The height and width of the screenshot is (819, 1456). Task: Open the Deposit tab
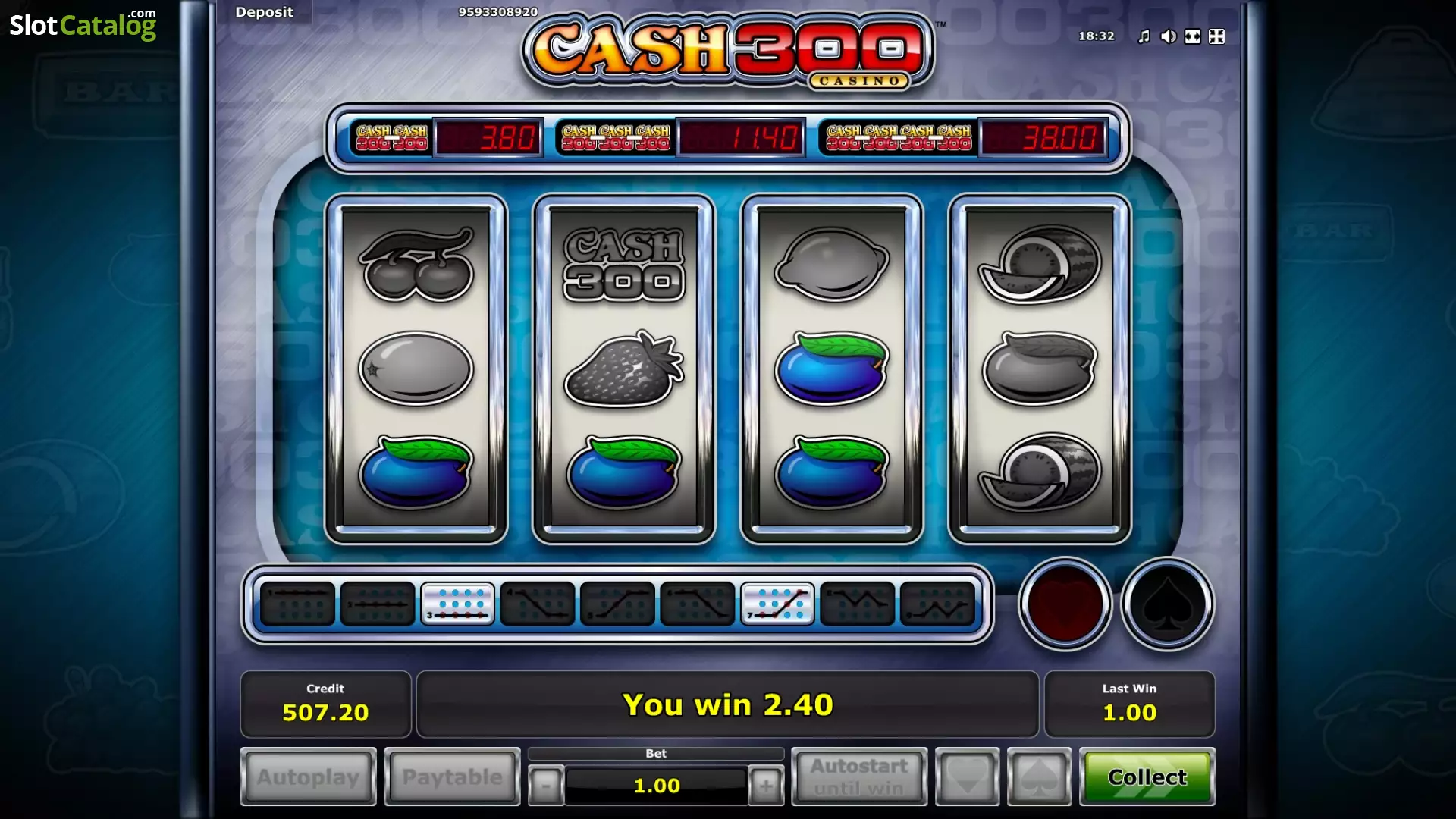pos(264,12)
